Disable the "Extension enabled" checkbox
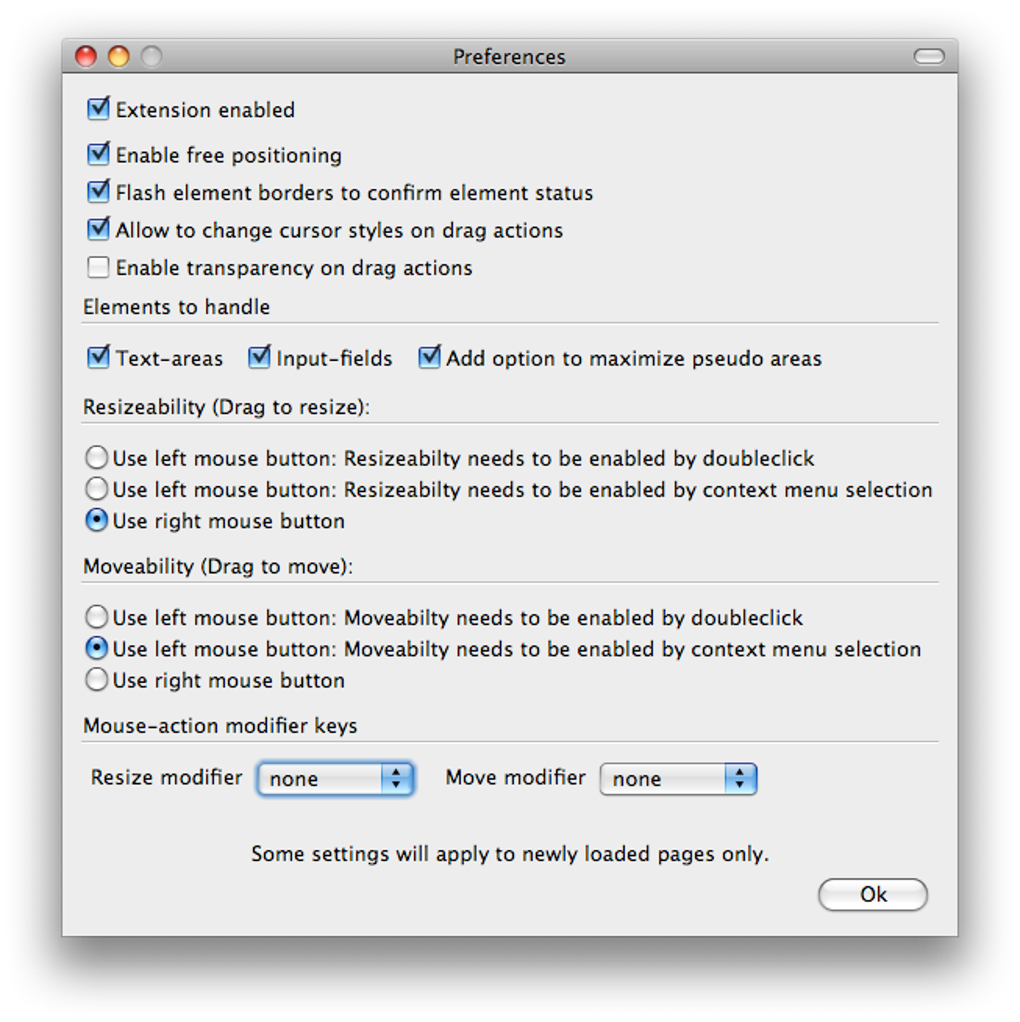Screen dimensions: 1020x1022 97,109
